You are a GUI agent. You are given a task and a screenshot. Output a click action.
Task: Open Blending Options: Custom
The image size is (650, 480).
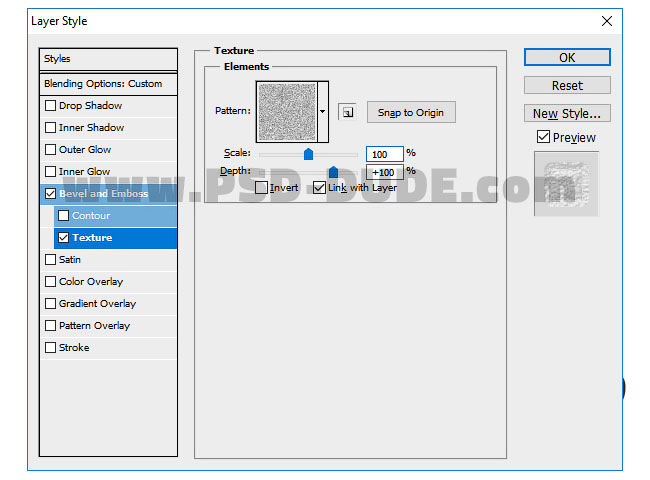[109, 84]
